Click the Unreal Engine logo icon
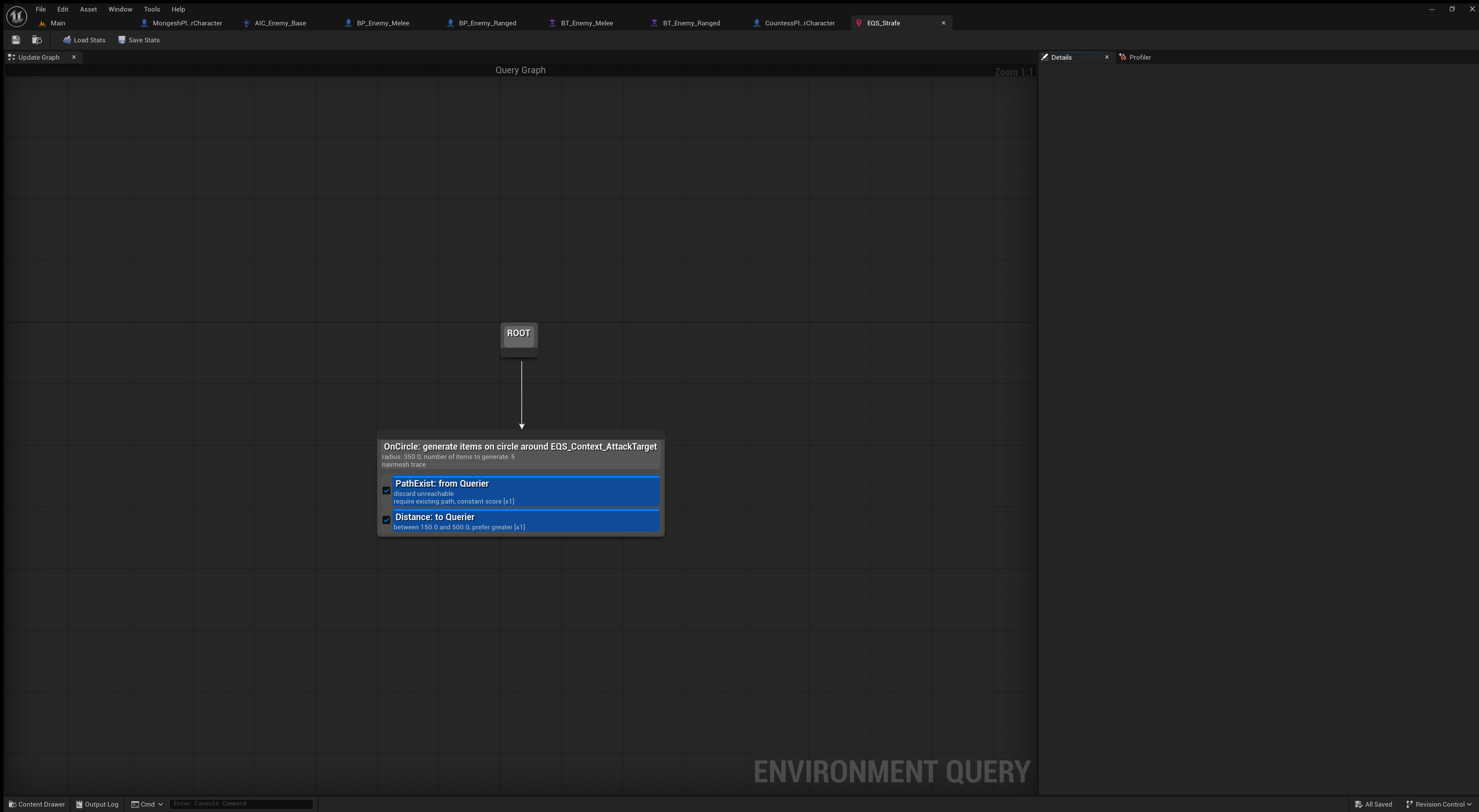 click(17, 16)
